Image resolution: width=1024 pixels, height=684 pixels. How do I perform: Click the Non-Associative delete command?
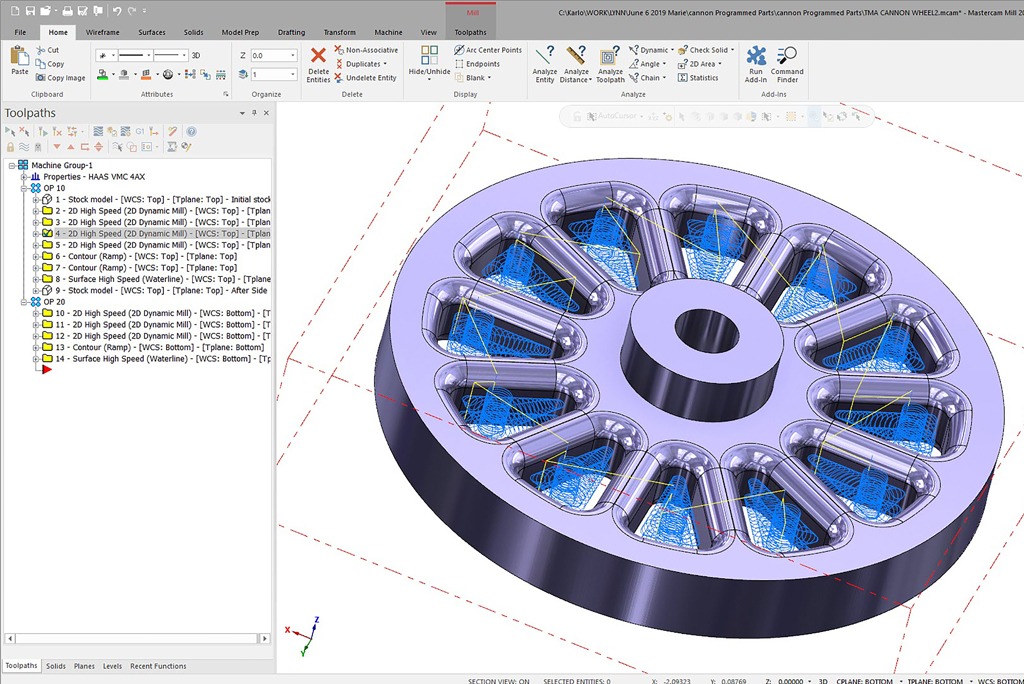click(x=366, y=50)
